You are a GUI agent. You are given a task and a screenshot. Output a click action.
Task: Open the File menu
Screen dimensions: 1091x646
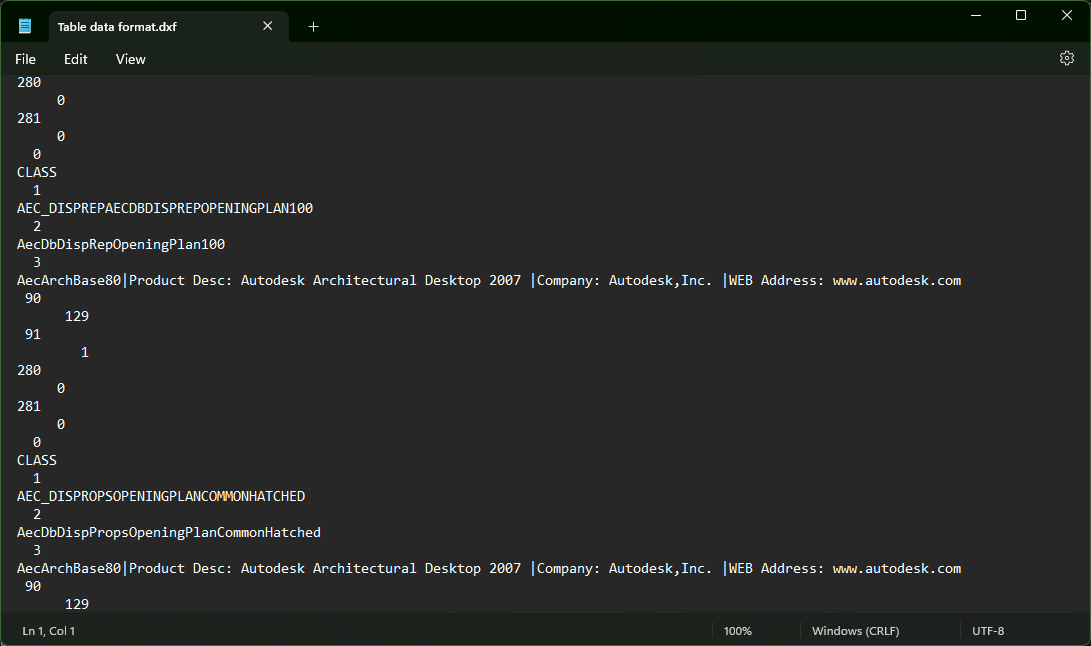click(x=24, y=59)
